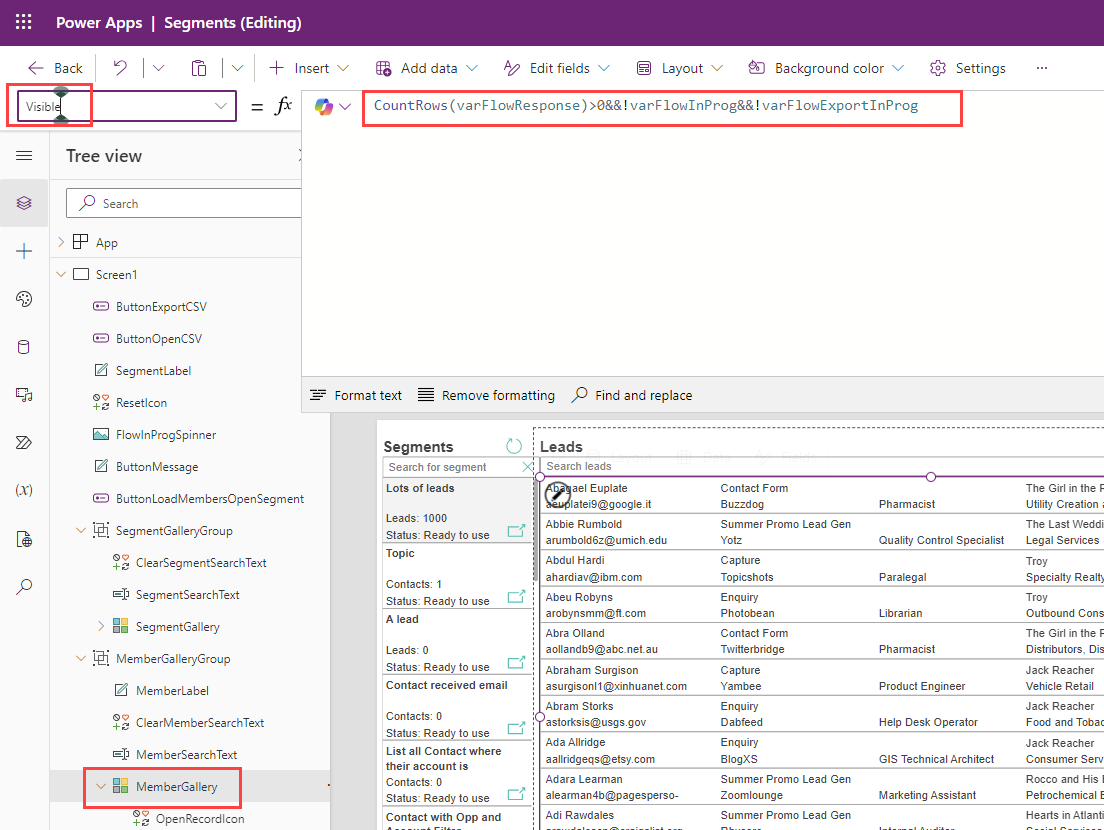Collapse the SegmentGalleryGroup node

point(81,531)
